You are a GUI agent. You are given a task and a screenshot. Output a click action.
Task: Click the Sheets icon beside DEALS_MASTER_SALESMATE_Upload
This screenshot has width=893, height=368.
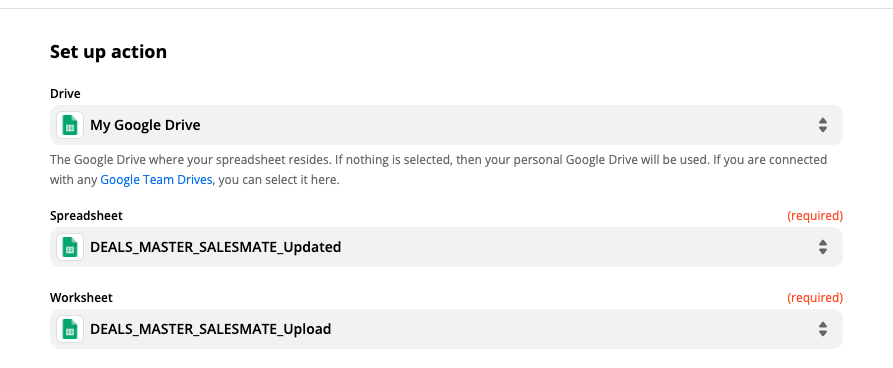pos(70,329)
